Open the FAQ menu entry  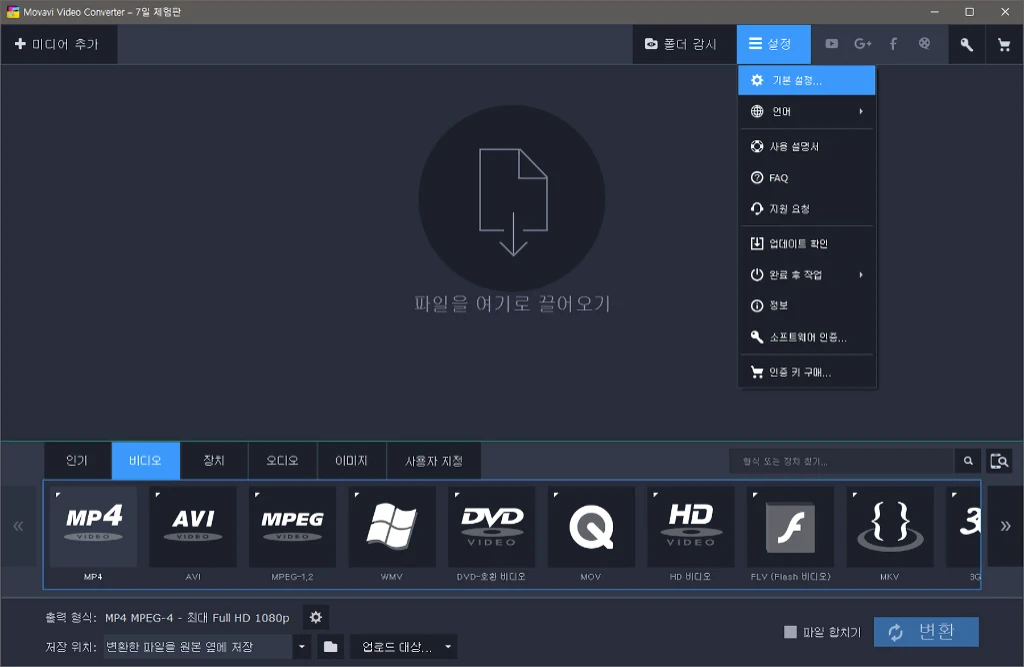click(807, 178)
